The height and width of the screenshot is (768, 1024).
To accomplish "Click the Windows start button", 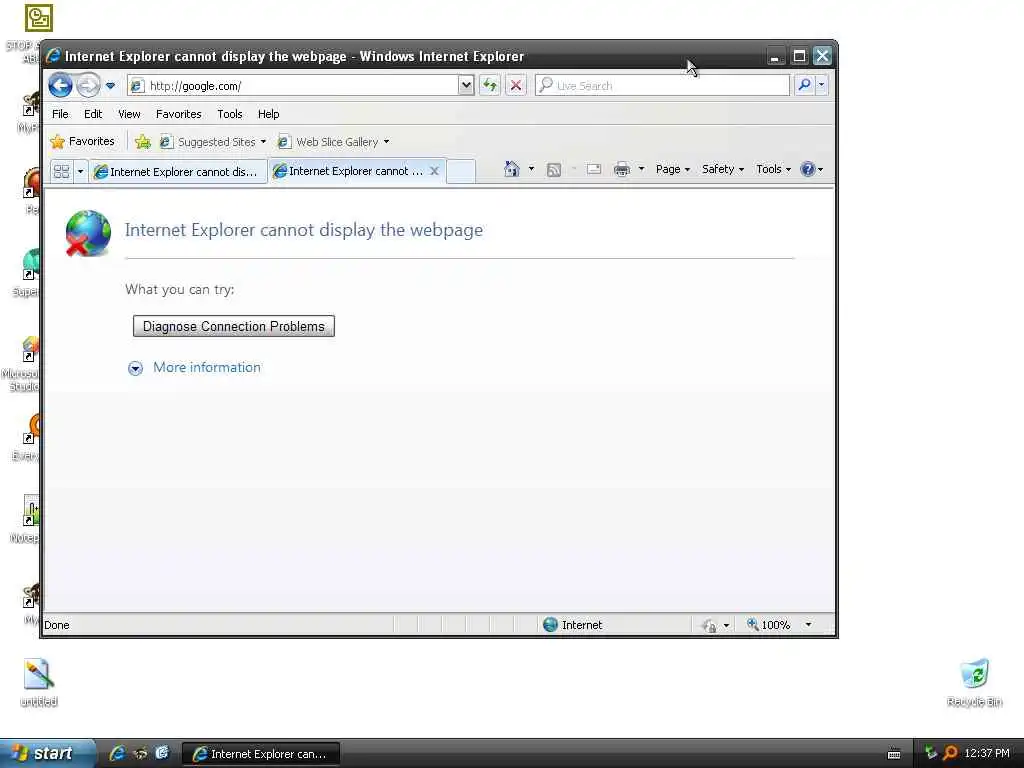I will pos(48,753).
